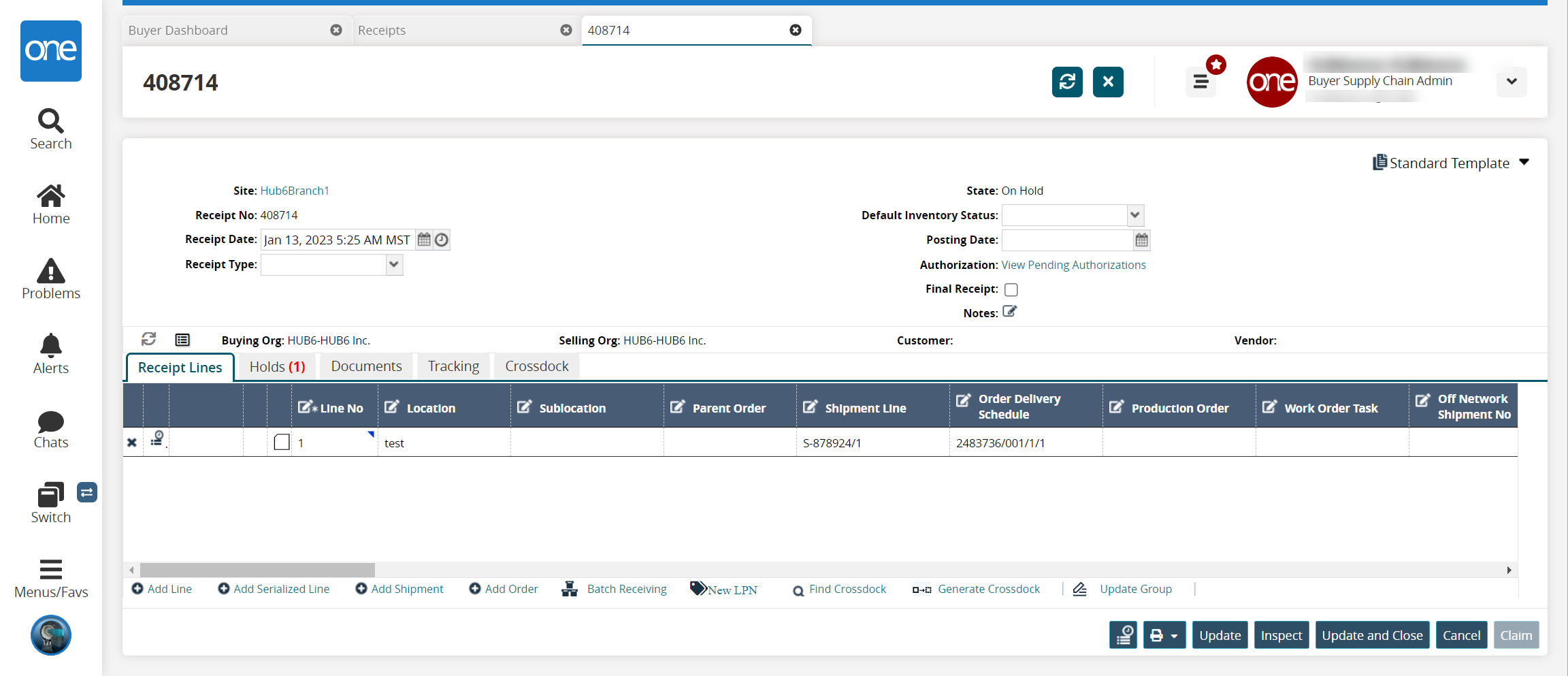Screen dimensions: 1568x676
Task: Select the checkbox for line 1
Action: coord(282,442)
